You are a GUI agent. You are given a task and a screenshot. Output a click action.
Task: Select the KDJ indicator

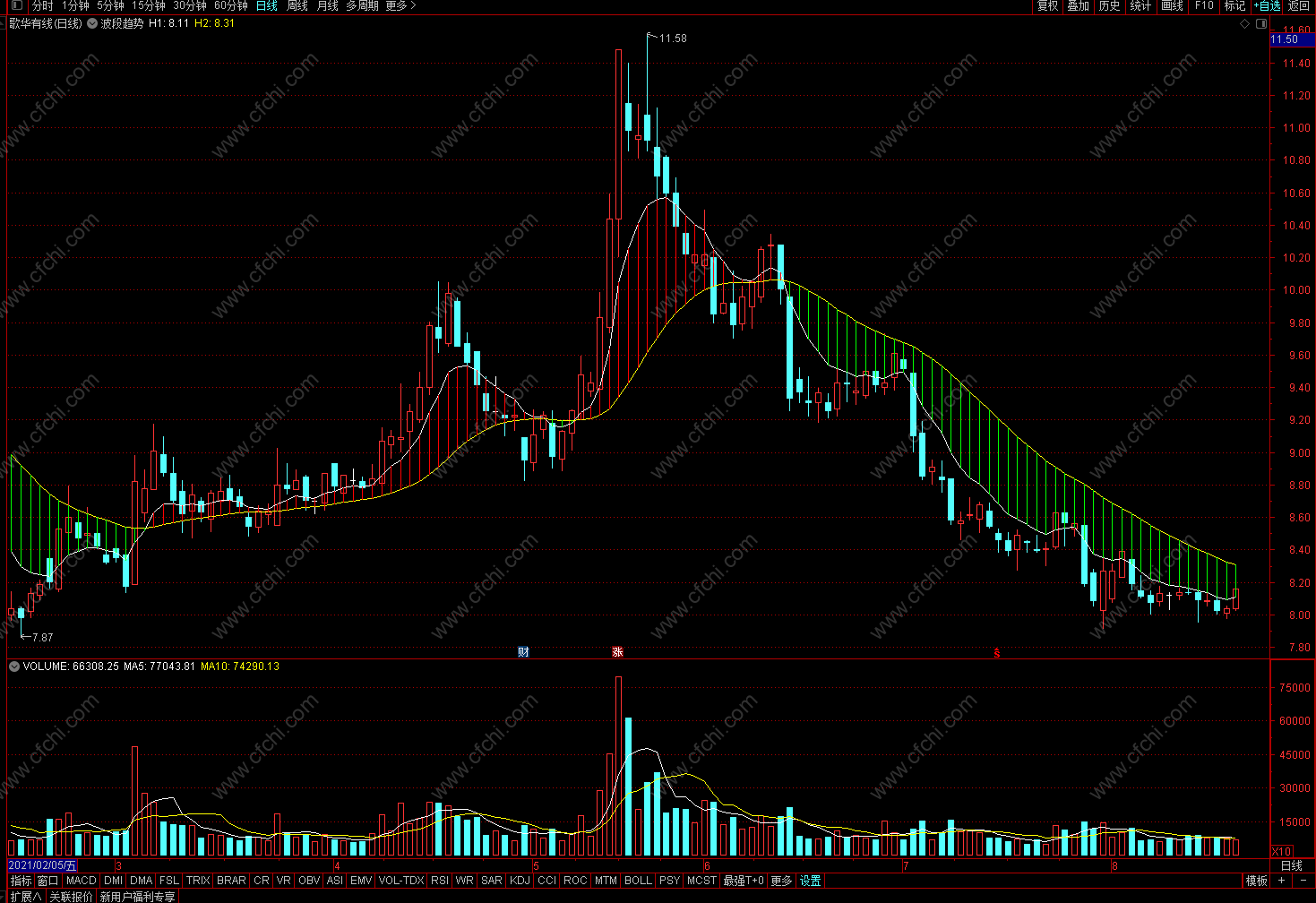(x=520, y=881)
